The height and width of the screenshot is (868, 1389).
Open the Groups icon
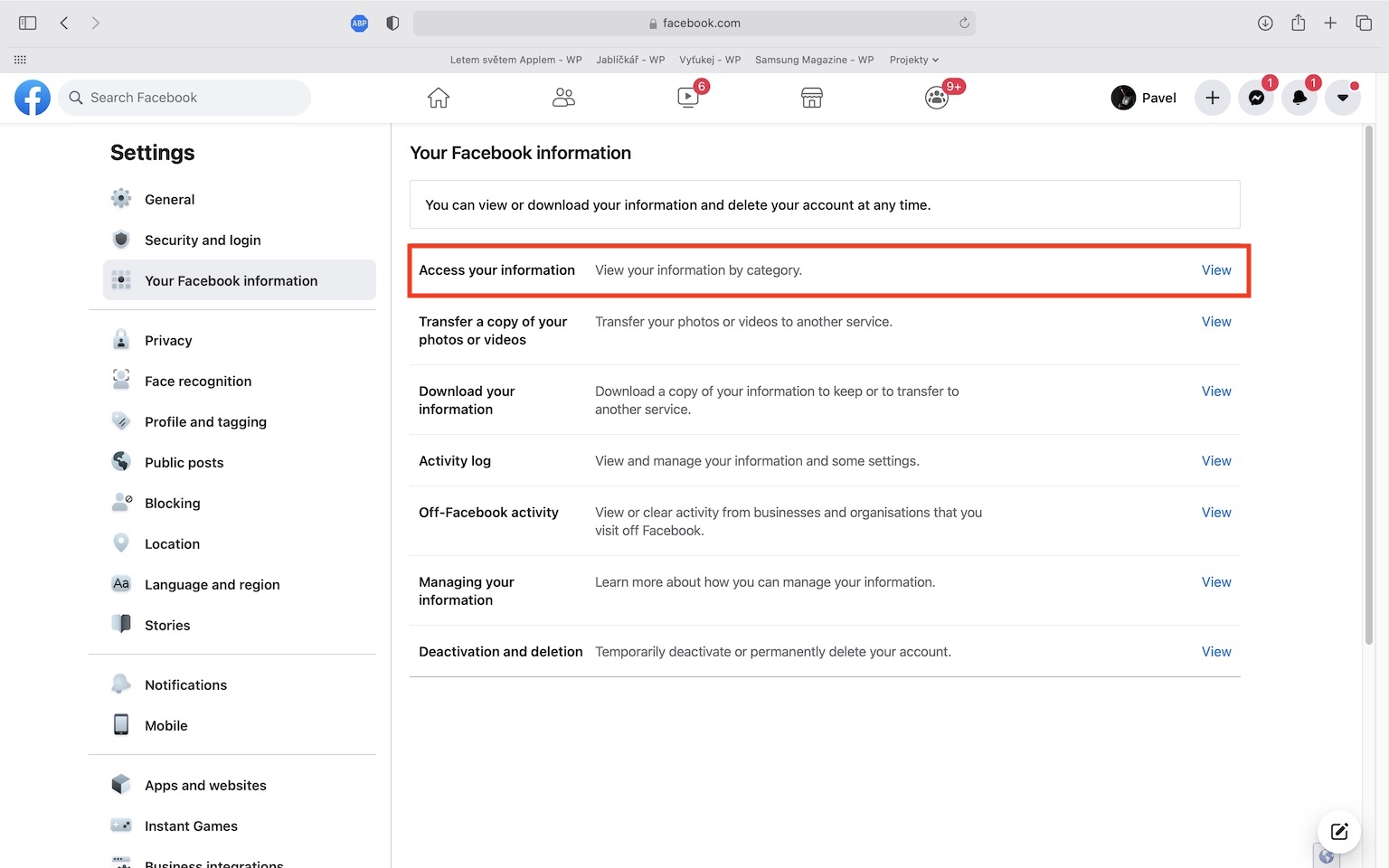point(937,98)
